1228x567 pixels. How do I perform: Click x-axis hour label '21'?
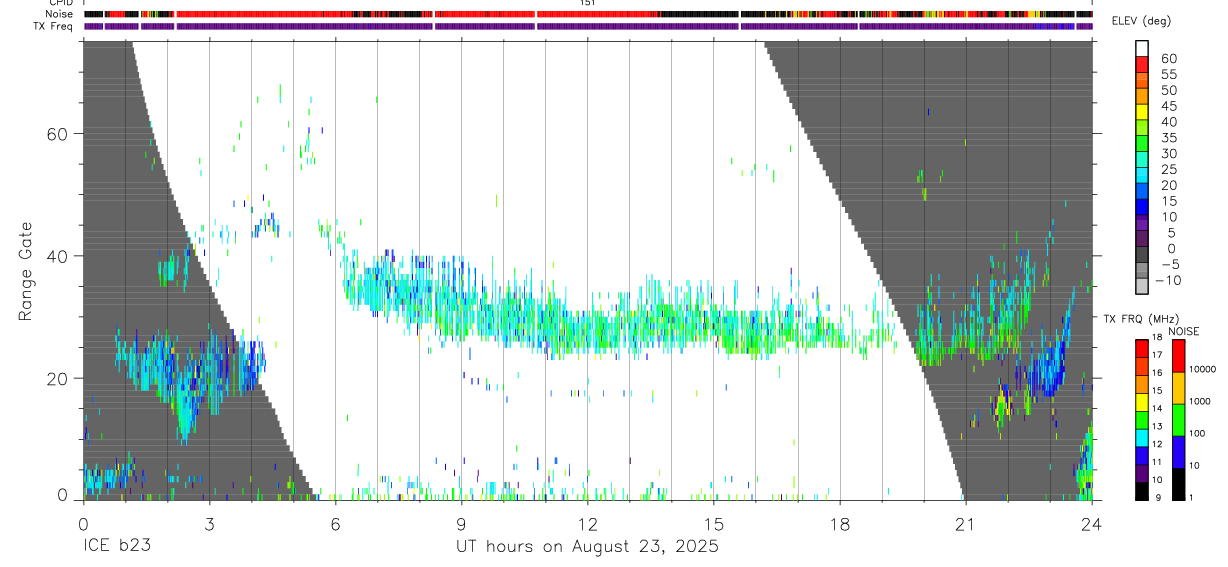[x=966, y=523]
